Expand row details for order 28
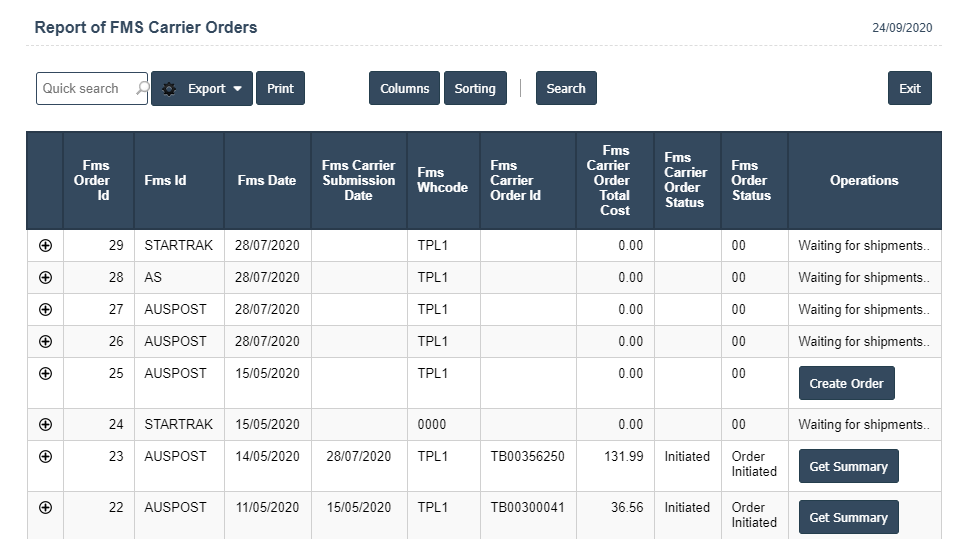Viewport: 971px width, 539px height. [45, 278]
